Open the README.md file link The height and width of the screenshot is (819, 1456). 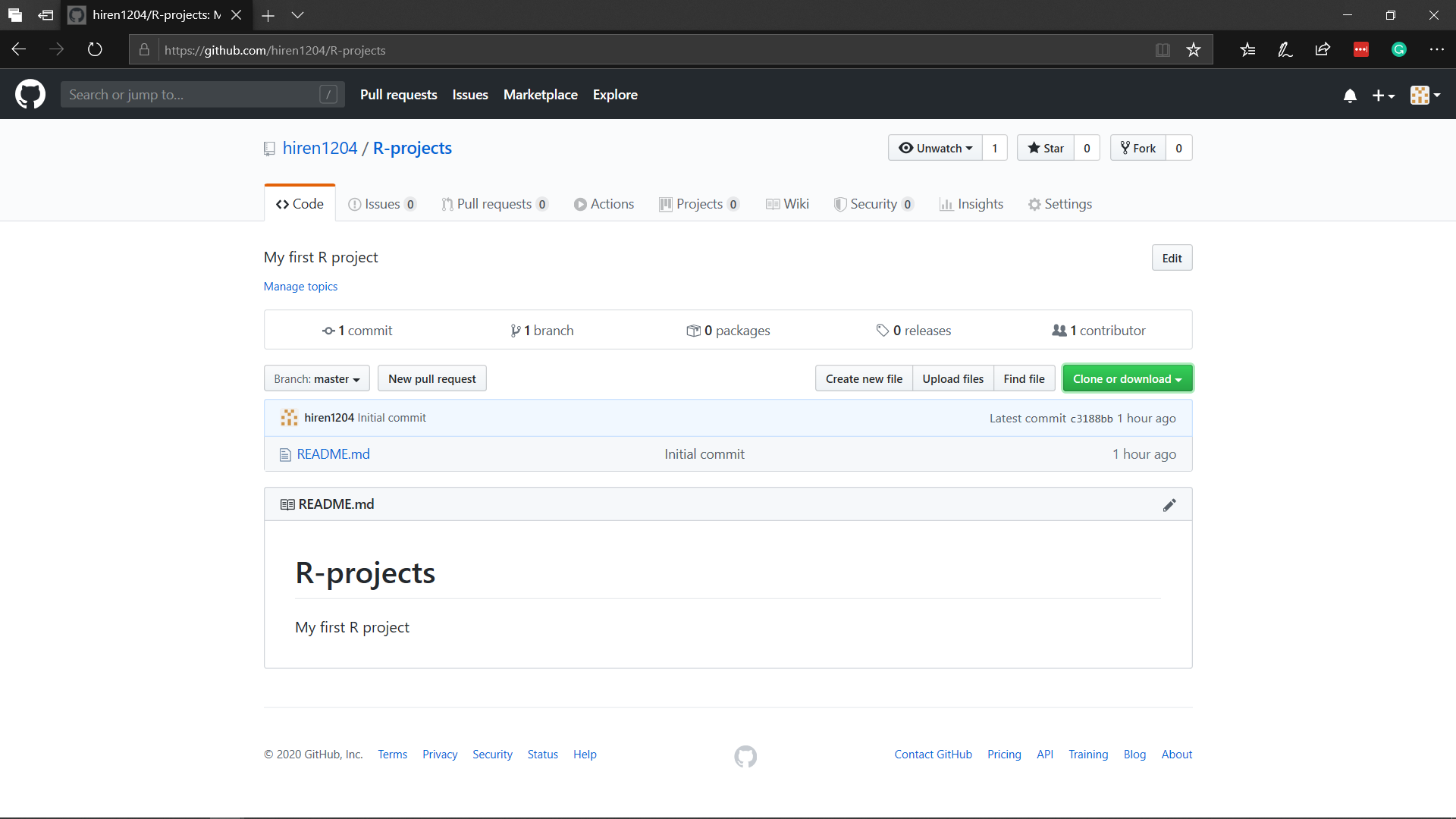pos(333,454)
